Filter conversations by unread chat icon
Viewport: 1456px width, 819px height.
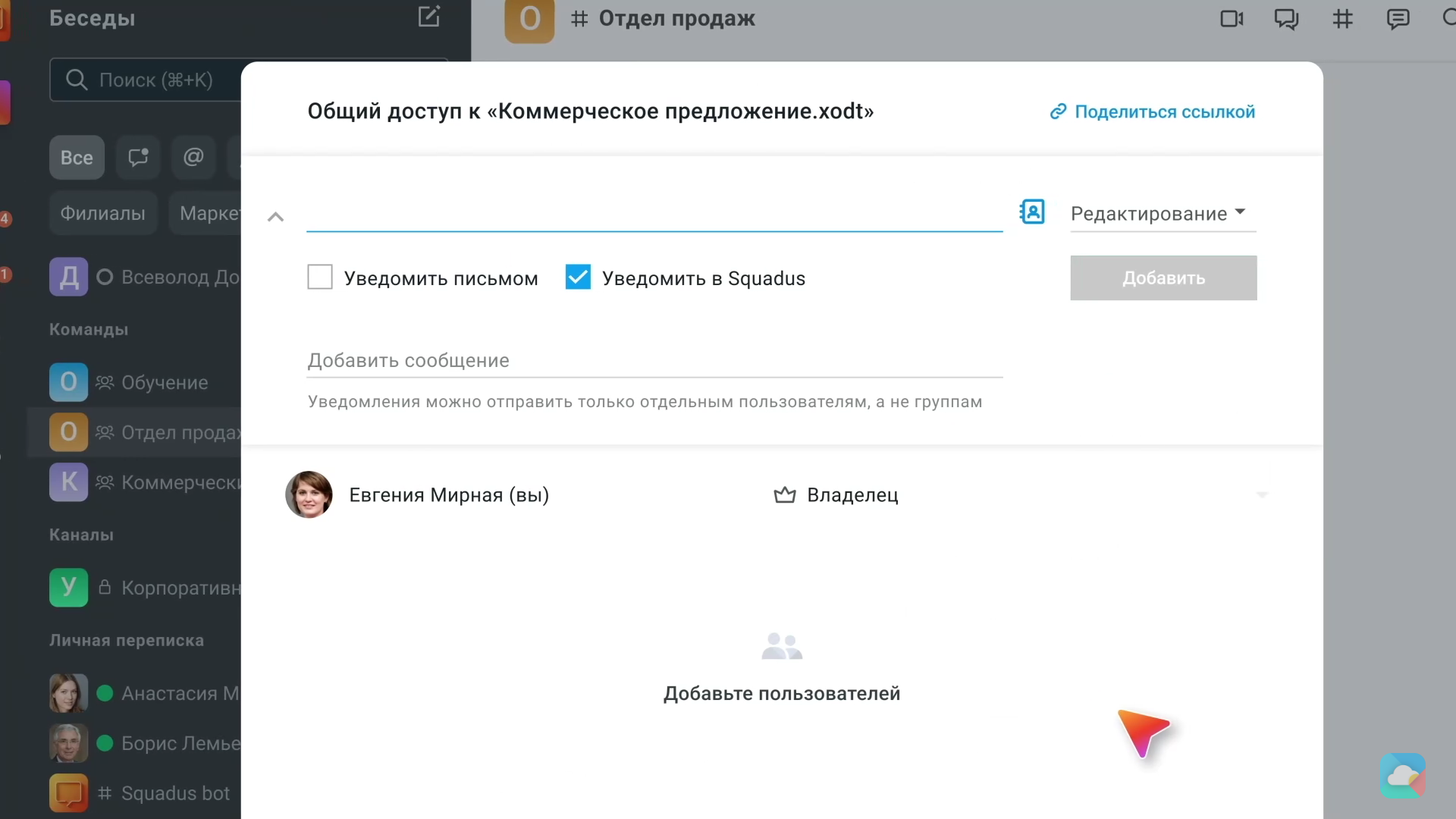138,158
